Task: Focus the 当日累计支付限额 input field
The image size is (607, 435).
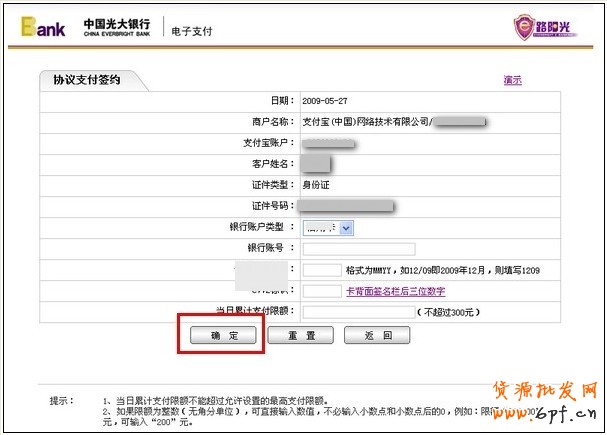Action: (x=358, y=312)
